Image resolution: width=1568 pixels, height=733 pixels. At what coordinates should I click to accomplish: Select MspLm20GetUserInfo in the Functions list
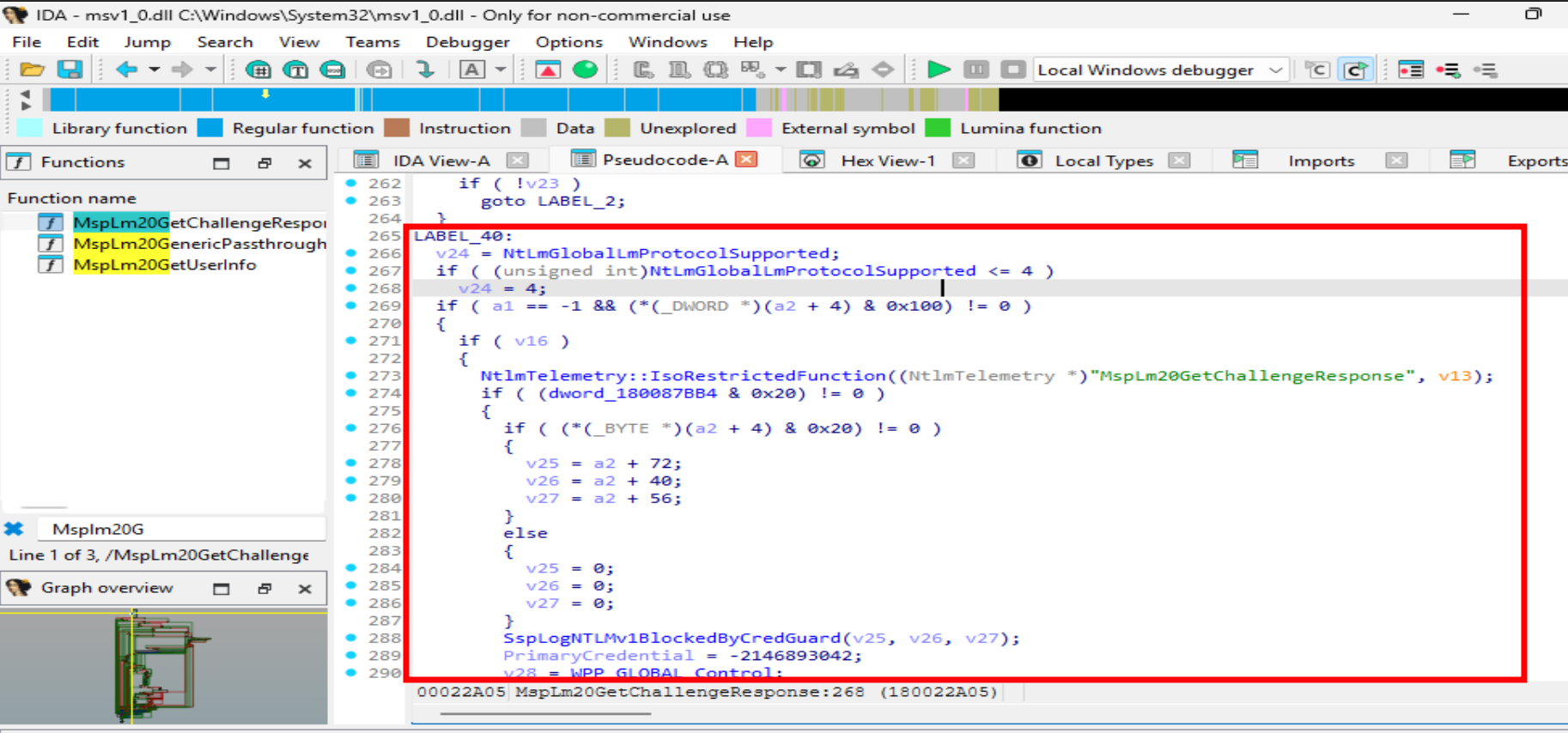pyautogui.click(x=164, y=265)
